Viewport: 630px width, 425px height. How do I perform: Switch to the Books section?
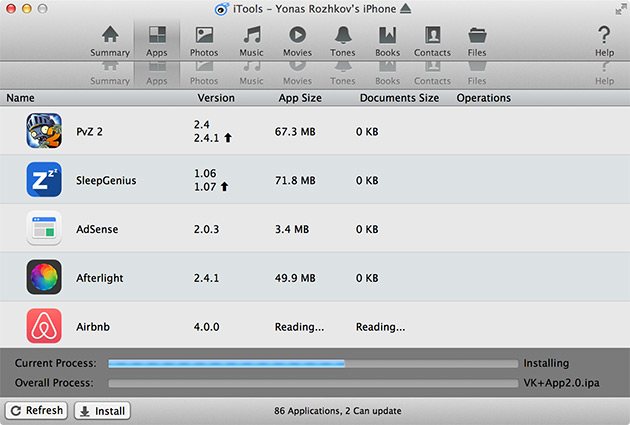coord(387,41)
